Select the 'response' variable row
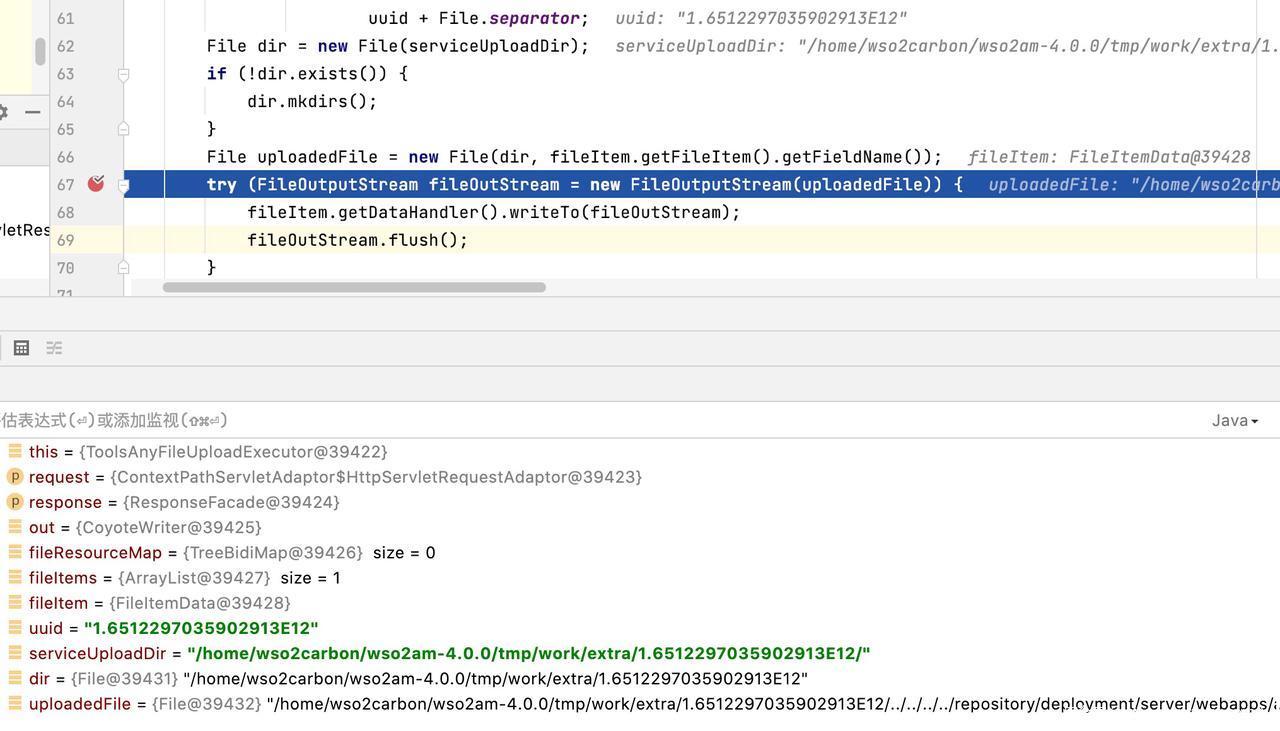 tap(640, 502)
